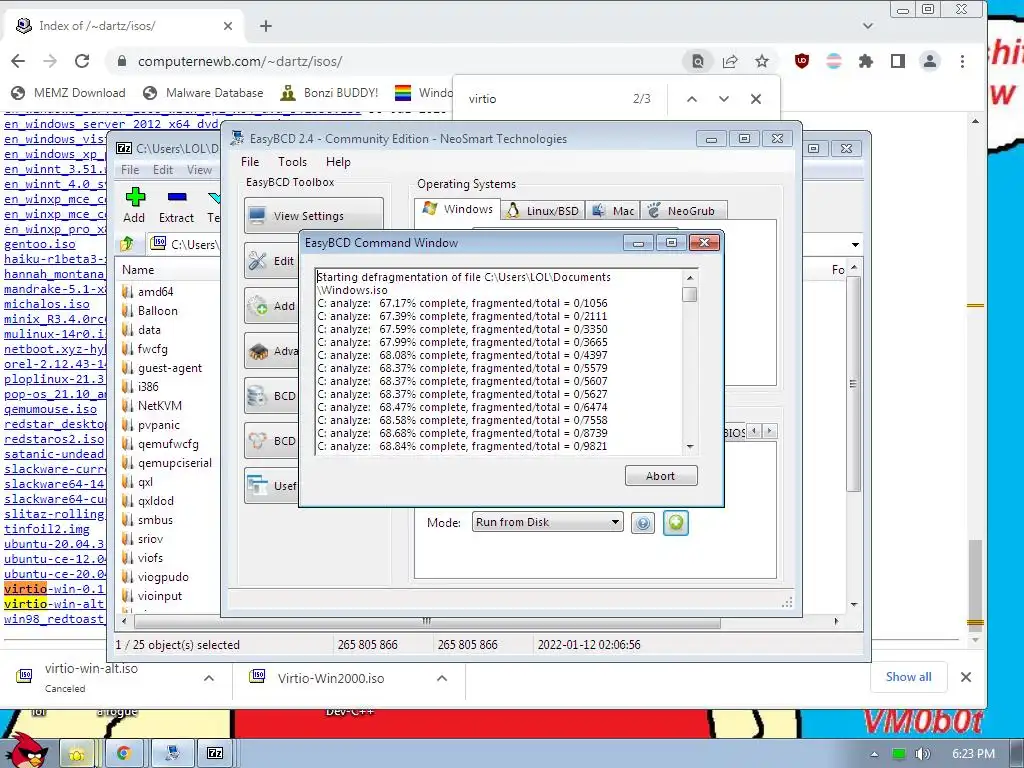
Task: Reload the page in Chrome
Action: [82, 61]
